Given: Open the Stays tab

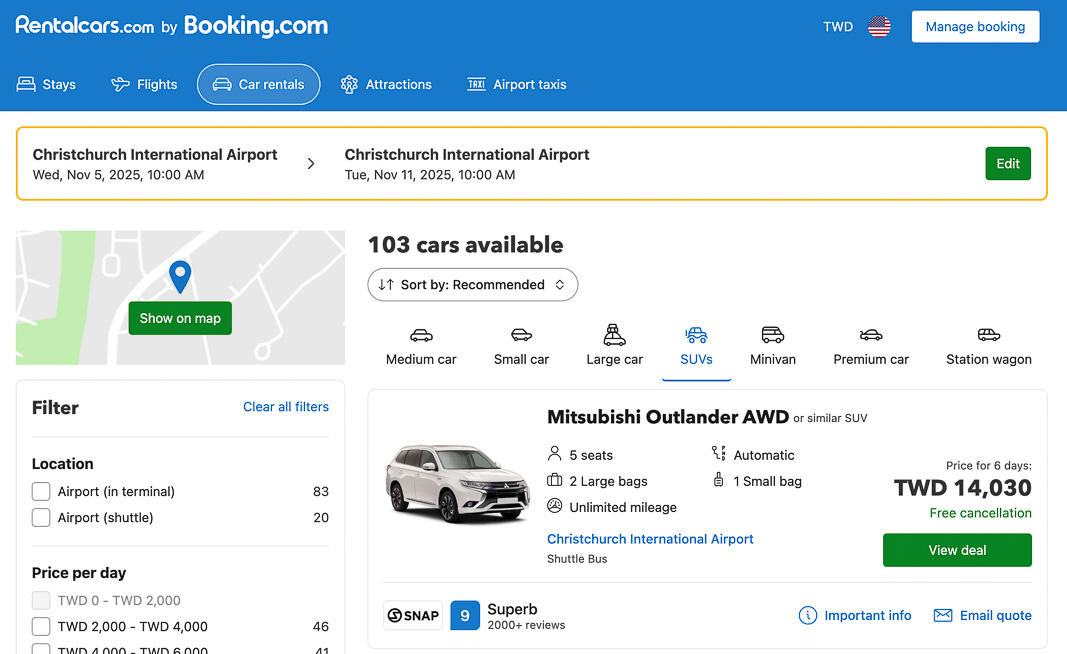Looking at the screenshot, I should (46, 84).
